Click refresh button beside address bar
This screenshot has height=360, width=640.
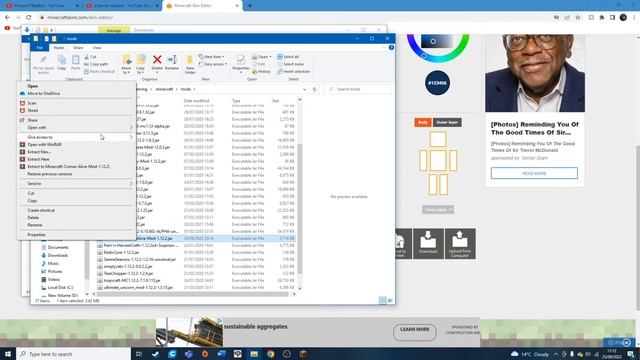[x=314, y=89]
